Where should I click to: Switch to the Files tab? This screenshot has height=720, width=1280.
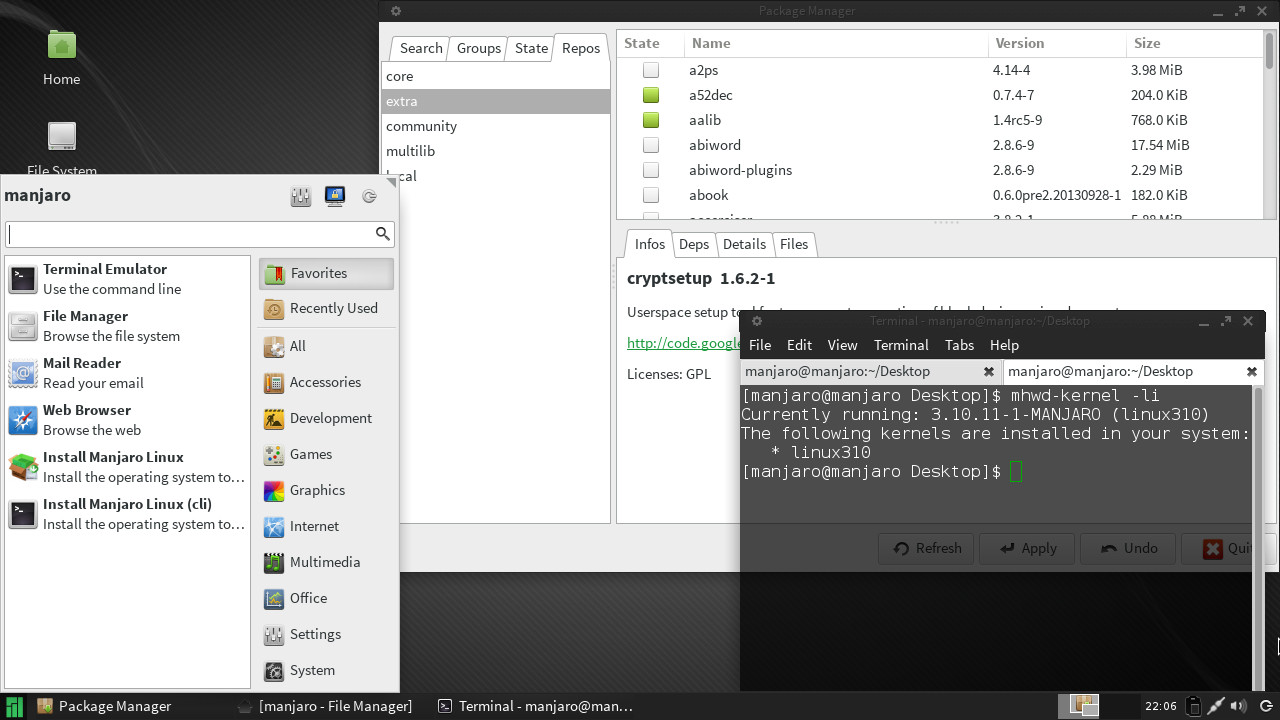pos(794,244)
